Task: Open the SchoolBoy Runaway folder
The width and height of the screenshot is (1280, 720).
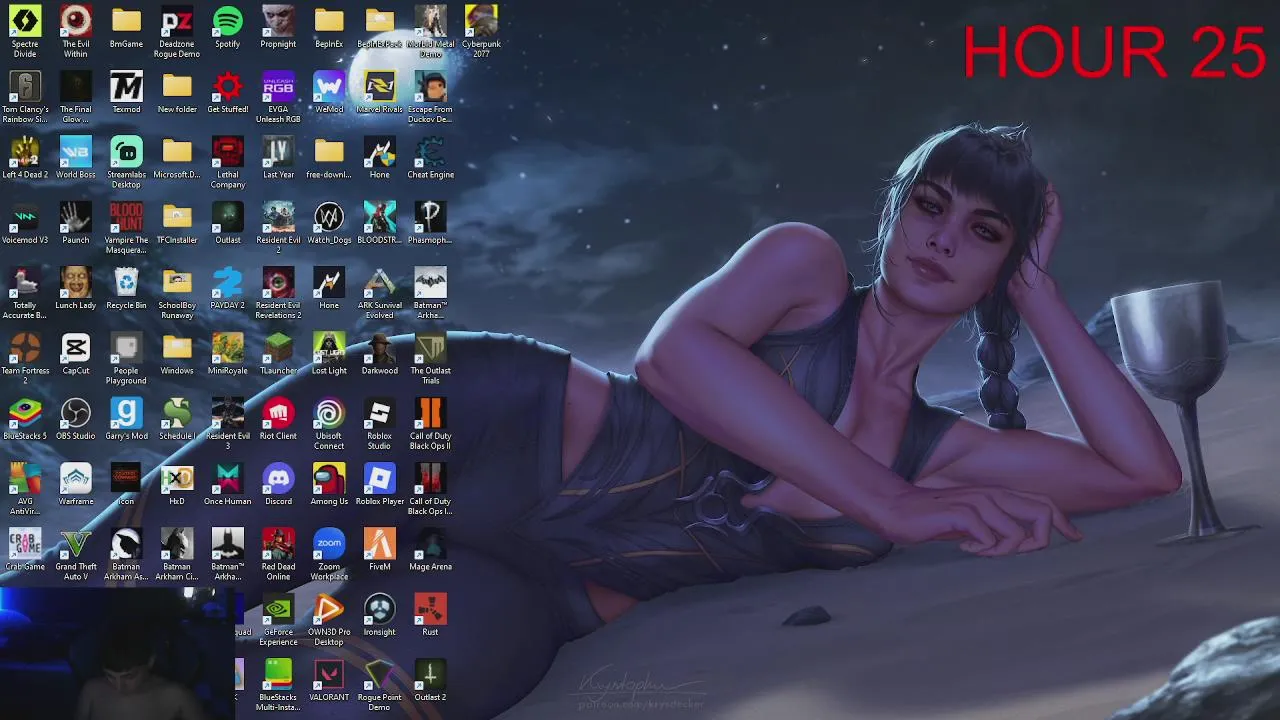Action: [x=177, y=283]
